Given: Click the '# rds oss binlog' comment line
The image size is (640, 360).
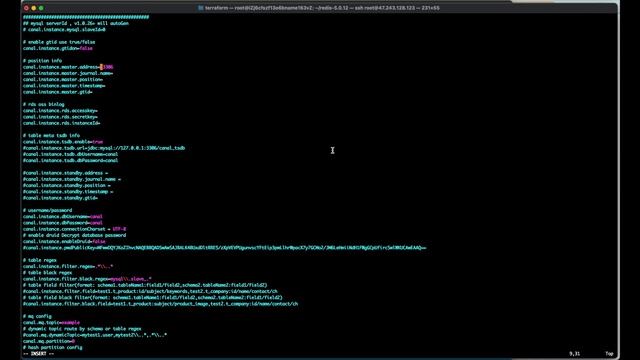Looking at the screenshot, I should coord(43,104).
